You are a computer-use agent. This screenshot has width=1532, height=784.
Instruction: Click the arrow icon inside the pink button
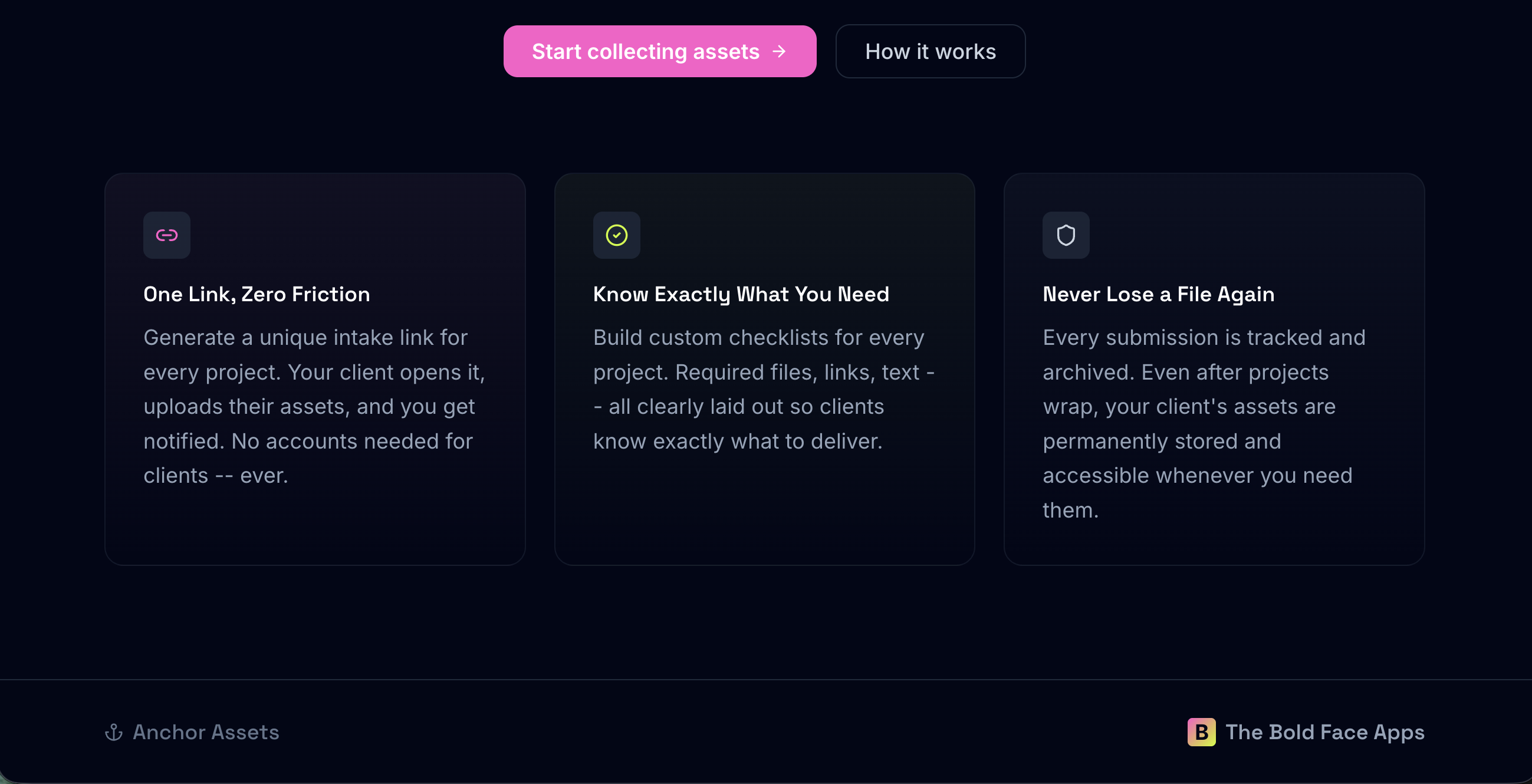[x=778, y=52]
